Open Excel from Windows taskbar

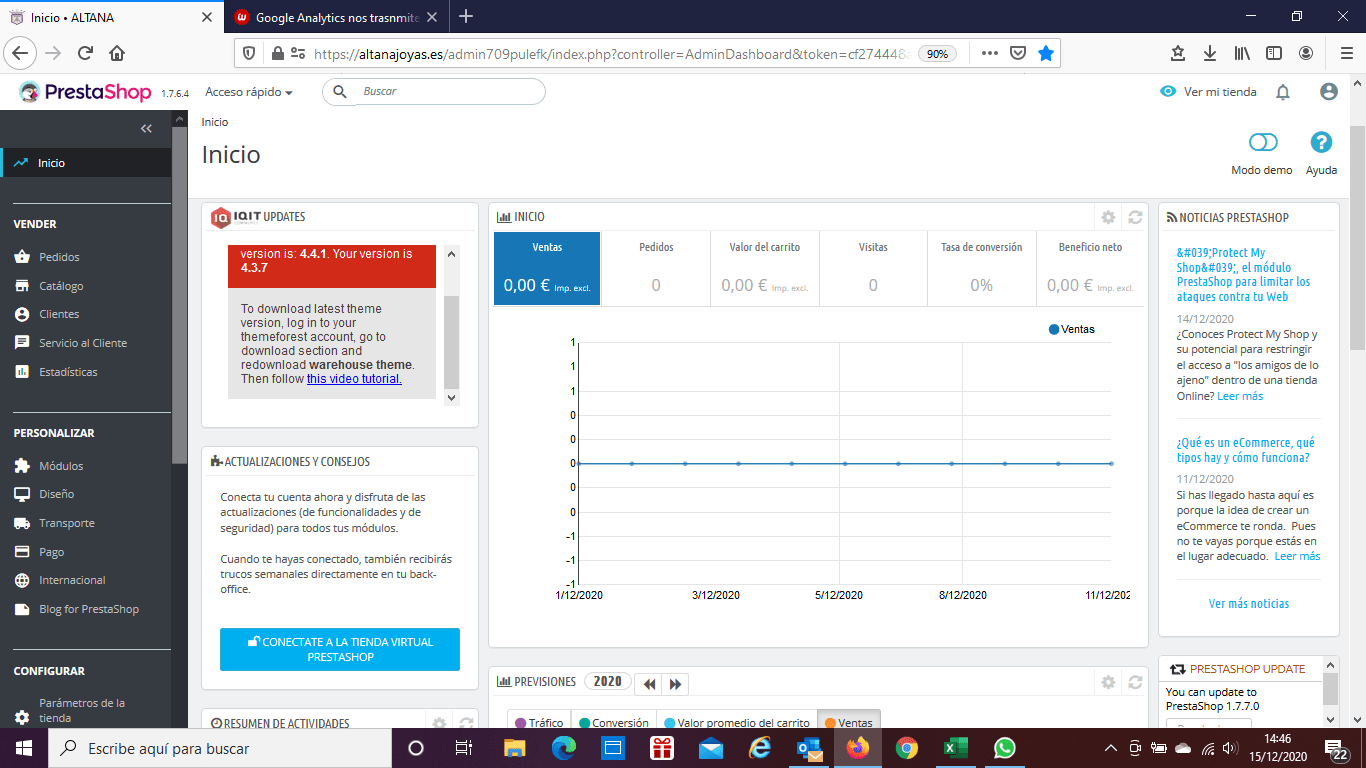pos(956,748)
